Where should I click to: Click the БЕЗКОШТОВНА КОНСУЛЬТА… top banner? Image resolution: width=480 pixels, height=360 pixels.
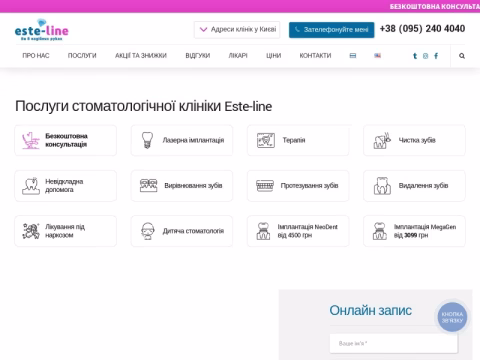435,6
